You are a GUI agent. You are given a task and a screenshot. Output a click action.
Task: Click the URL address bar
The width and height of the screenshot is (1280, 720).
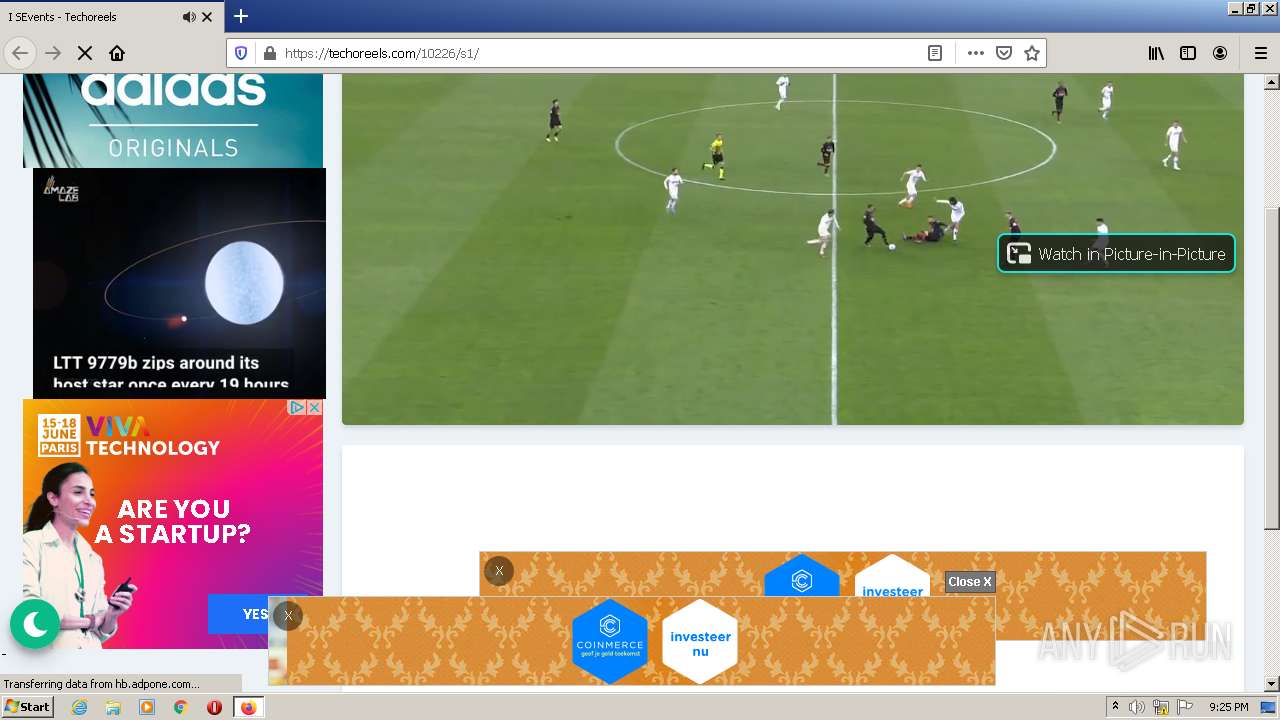[x=600, y=53]
